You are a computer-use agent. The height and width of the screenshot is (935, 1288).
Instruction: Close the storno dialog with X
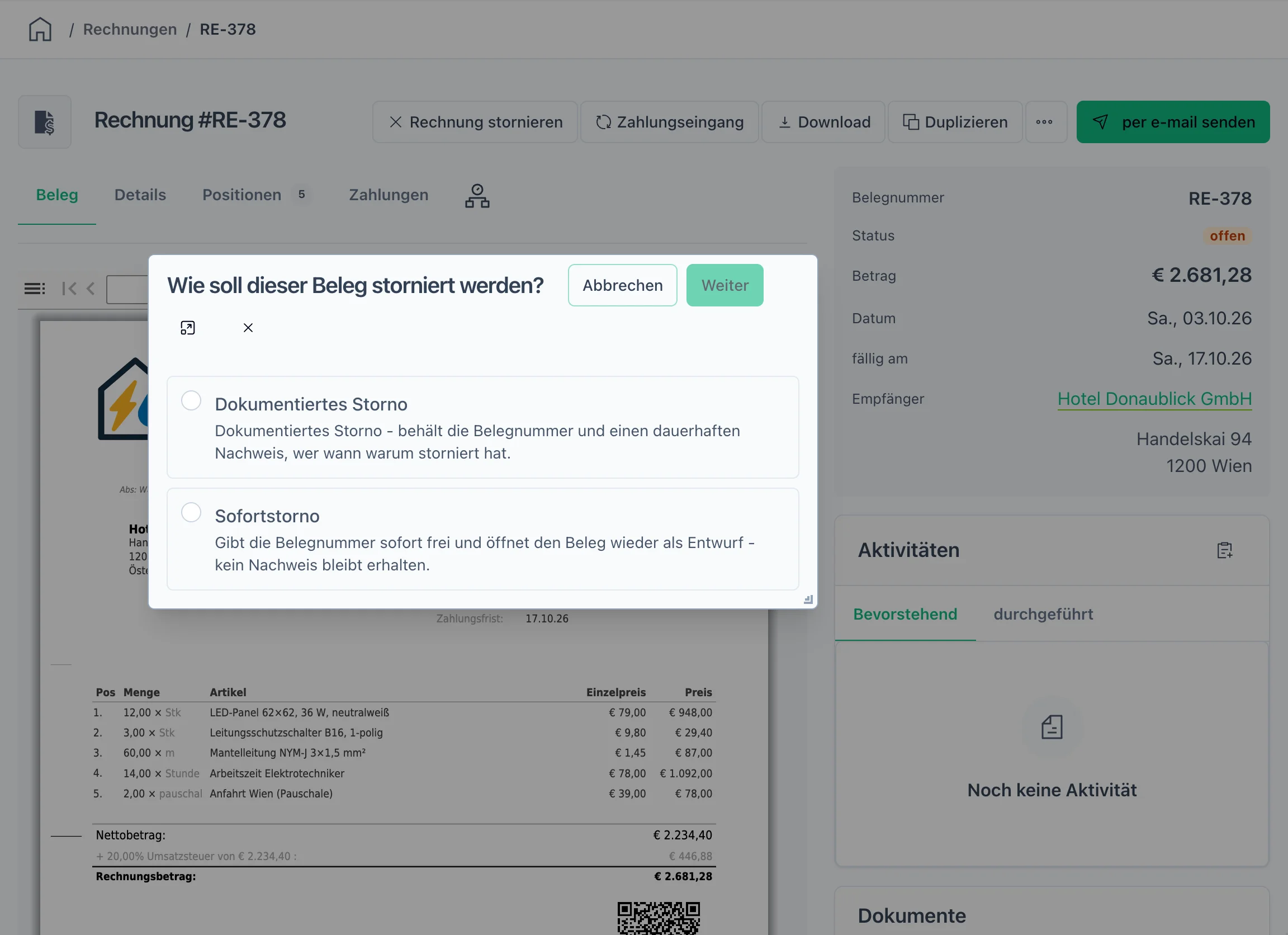(x=248, y=328)
